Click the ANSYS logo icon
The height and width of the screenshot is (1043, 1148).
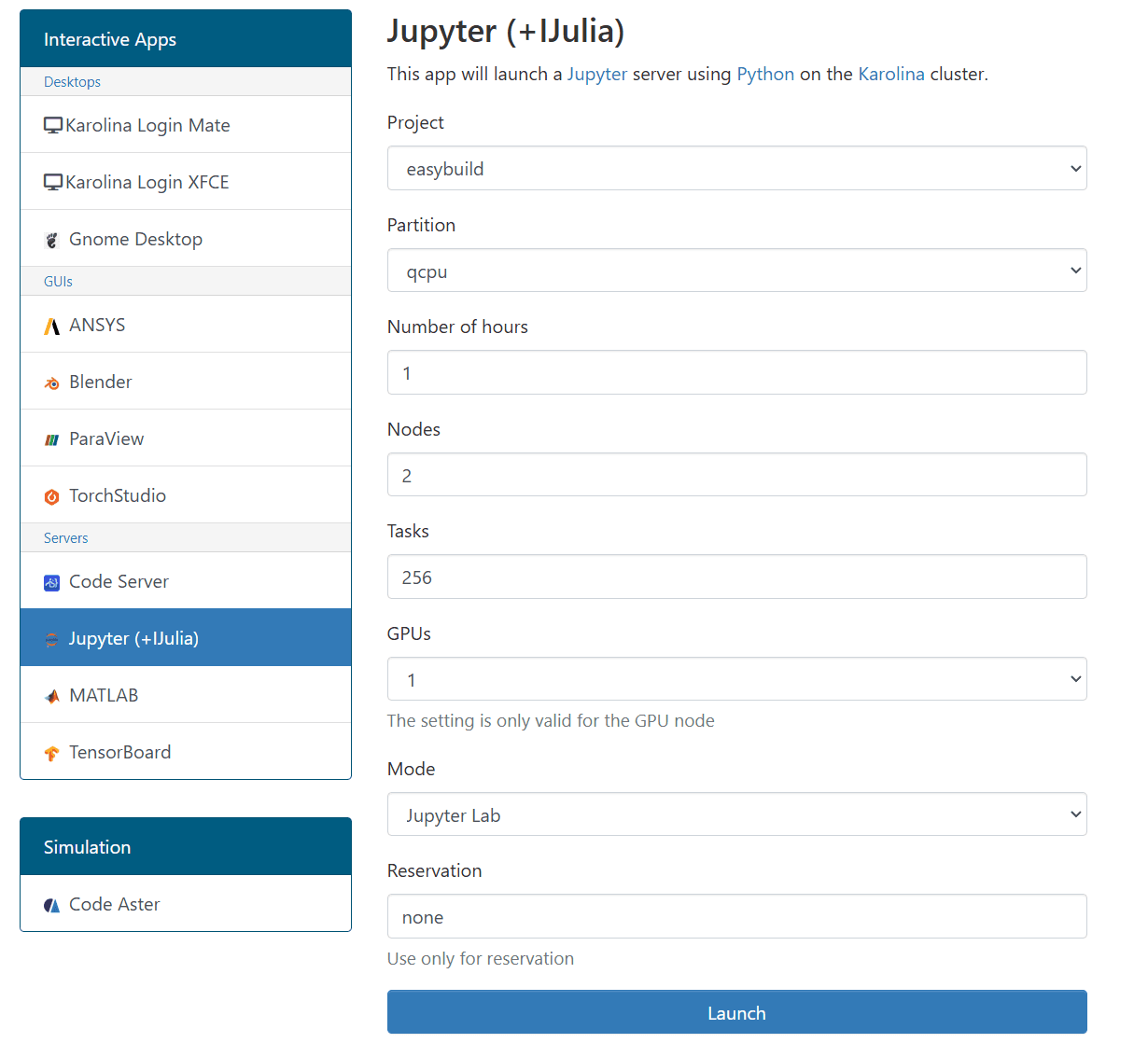[x=52, y=326]
